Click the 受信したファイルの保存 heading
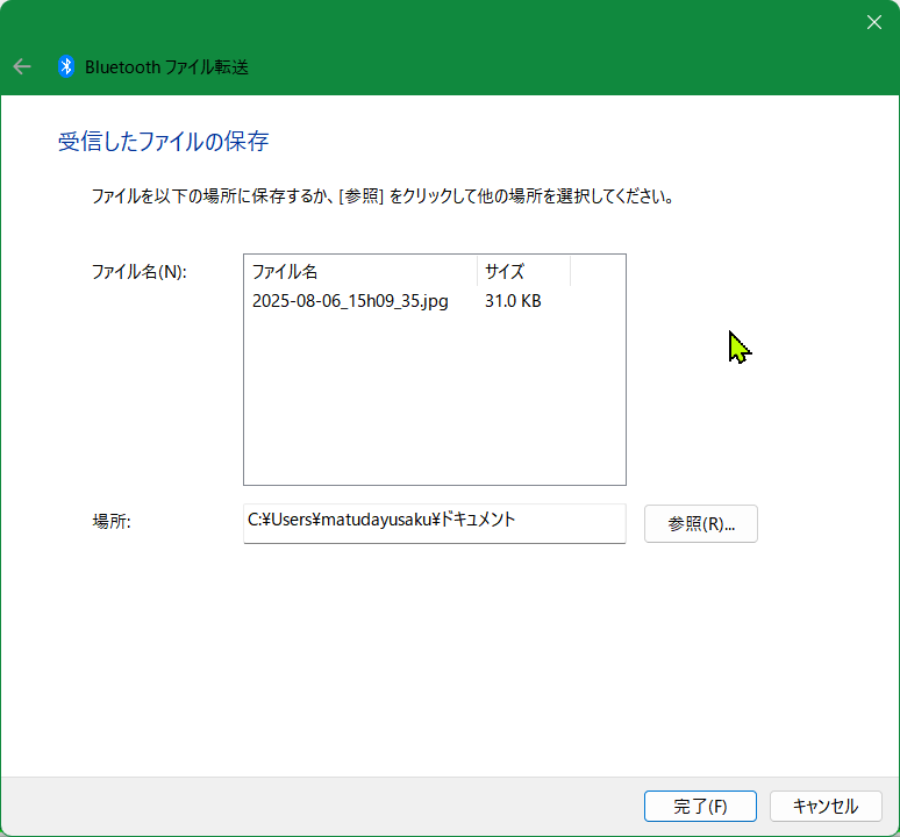900x837 pixels. coord(163,141)
